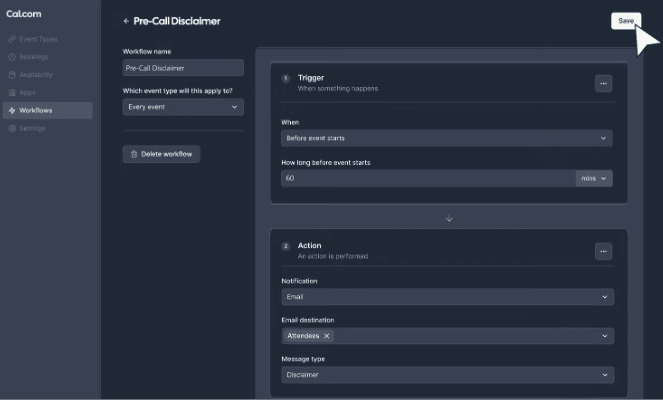Viewport: 663px width, 400px height.
Task: Remove the Attendees tag
Action: coord(326,336)
